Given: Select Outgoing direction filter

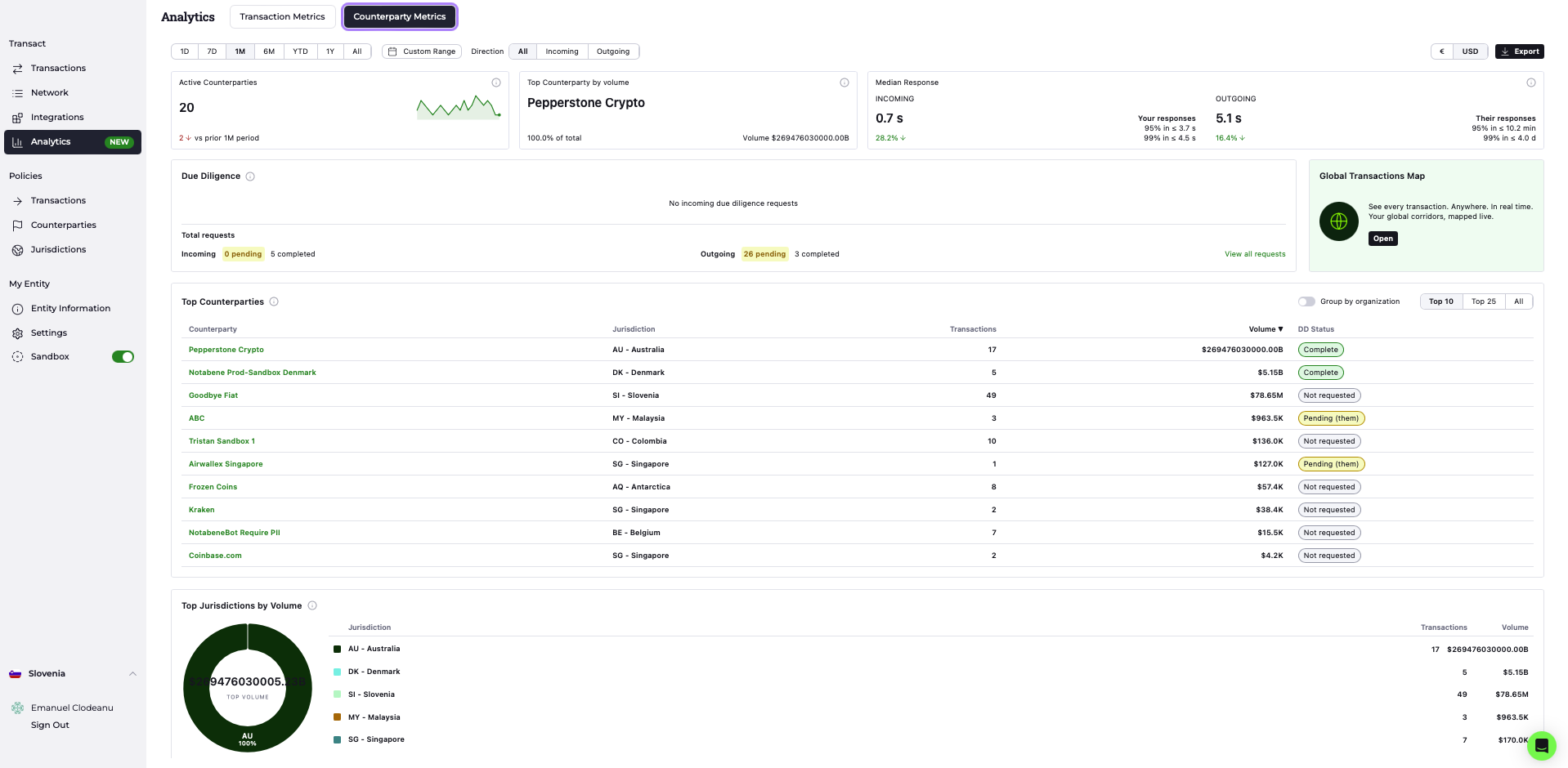Looking at the screenshot, I should tap(613, 51).
